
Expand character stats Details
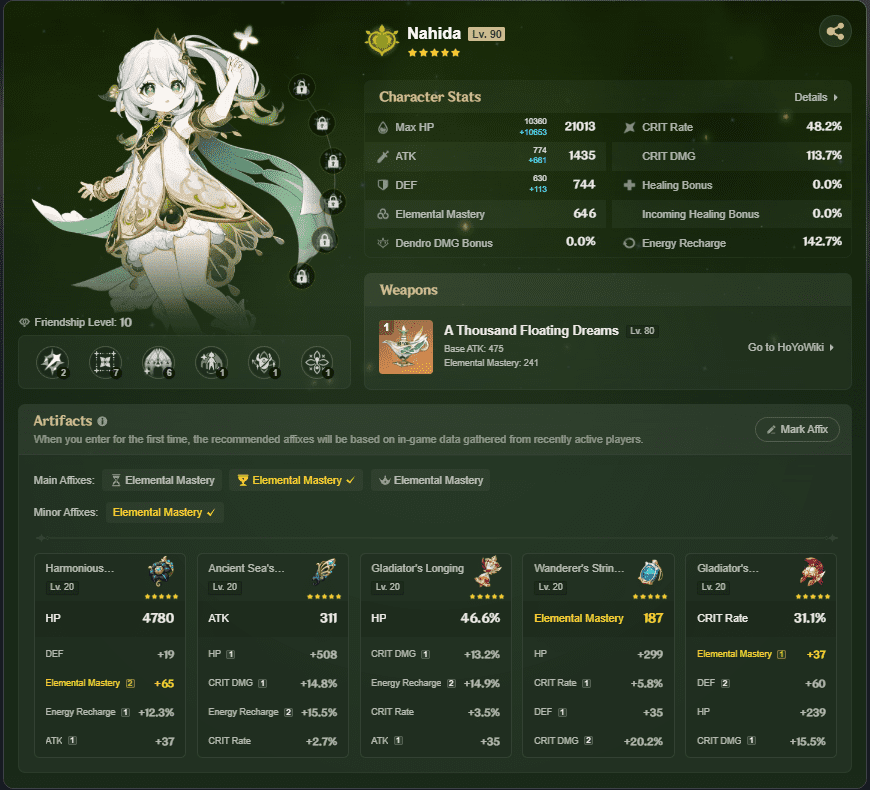click(x=815, y=97)
